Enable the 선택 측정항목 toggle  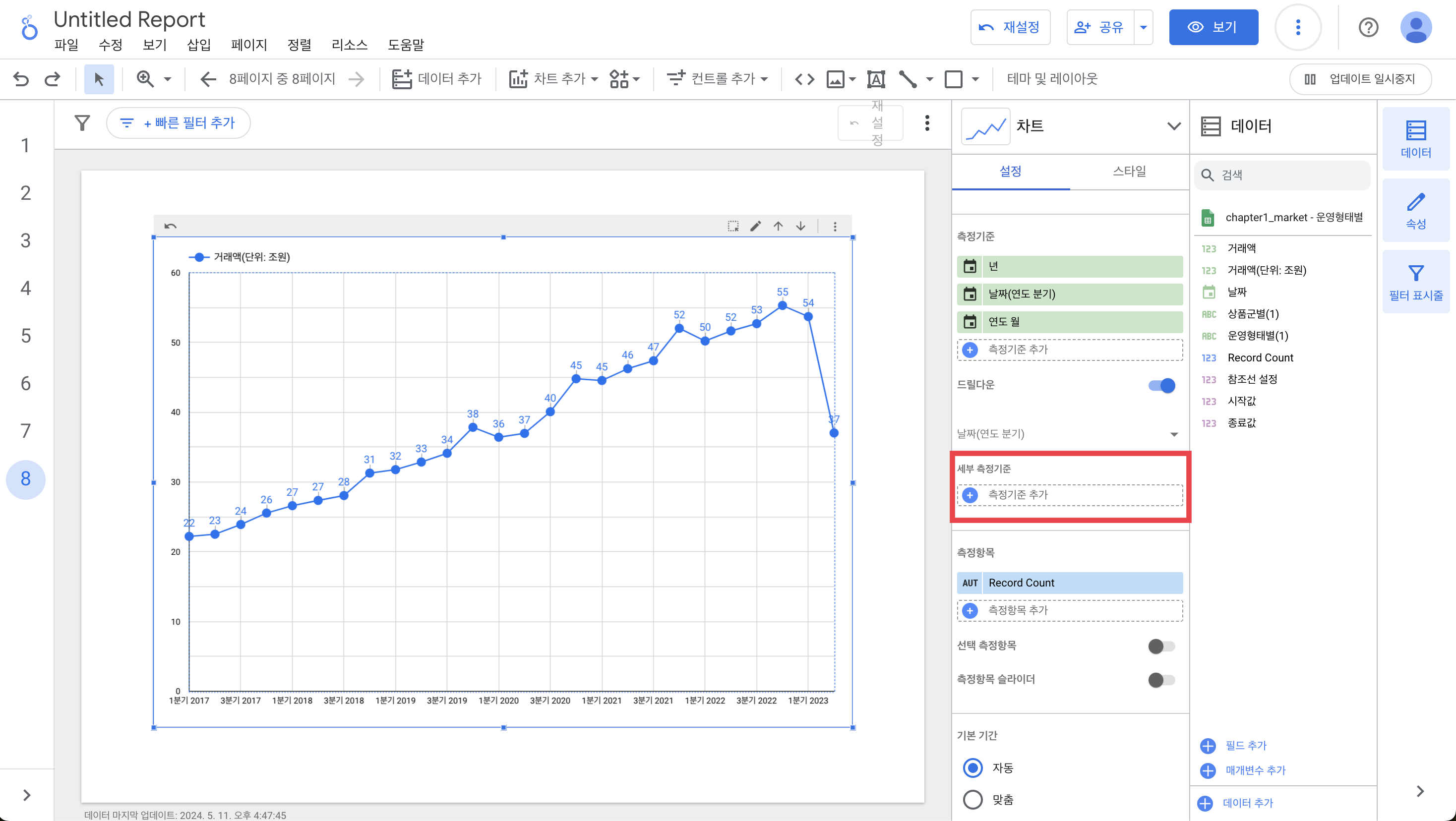(x=1161, y=646)
